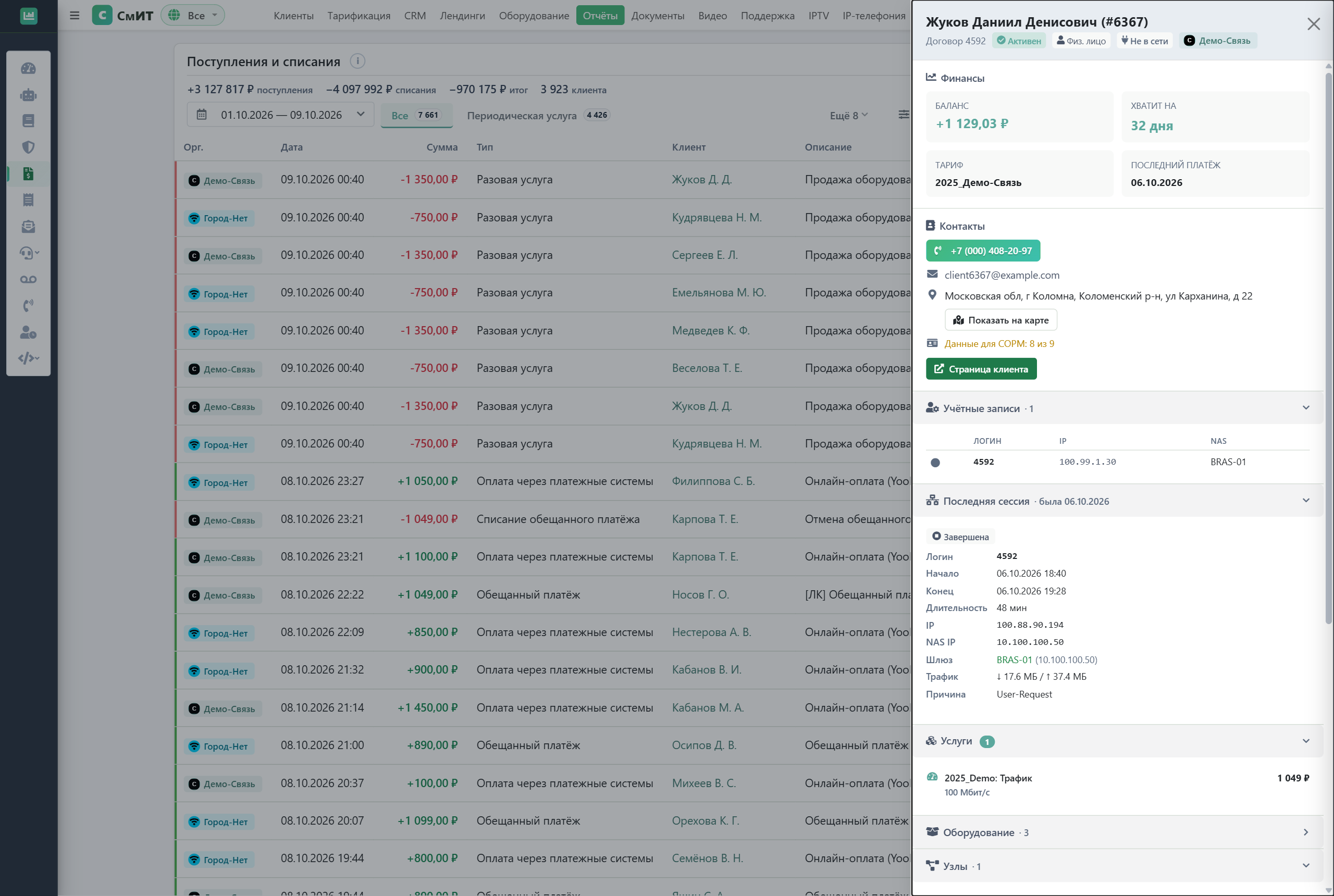Open the headset support icon in sidebar
This screenshot has height=896, width=1334.
pyautogui.click(x=29, y=253)
